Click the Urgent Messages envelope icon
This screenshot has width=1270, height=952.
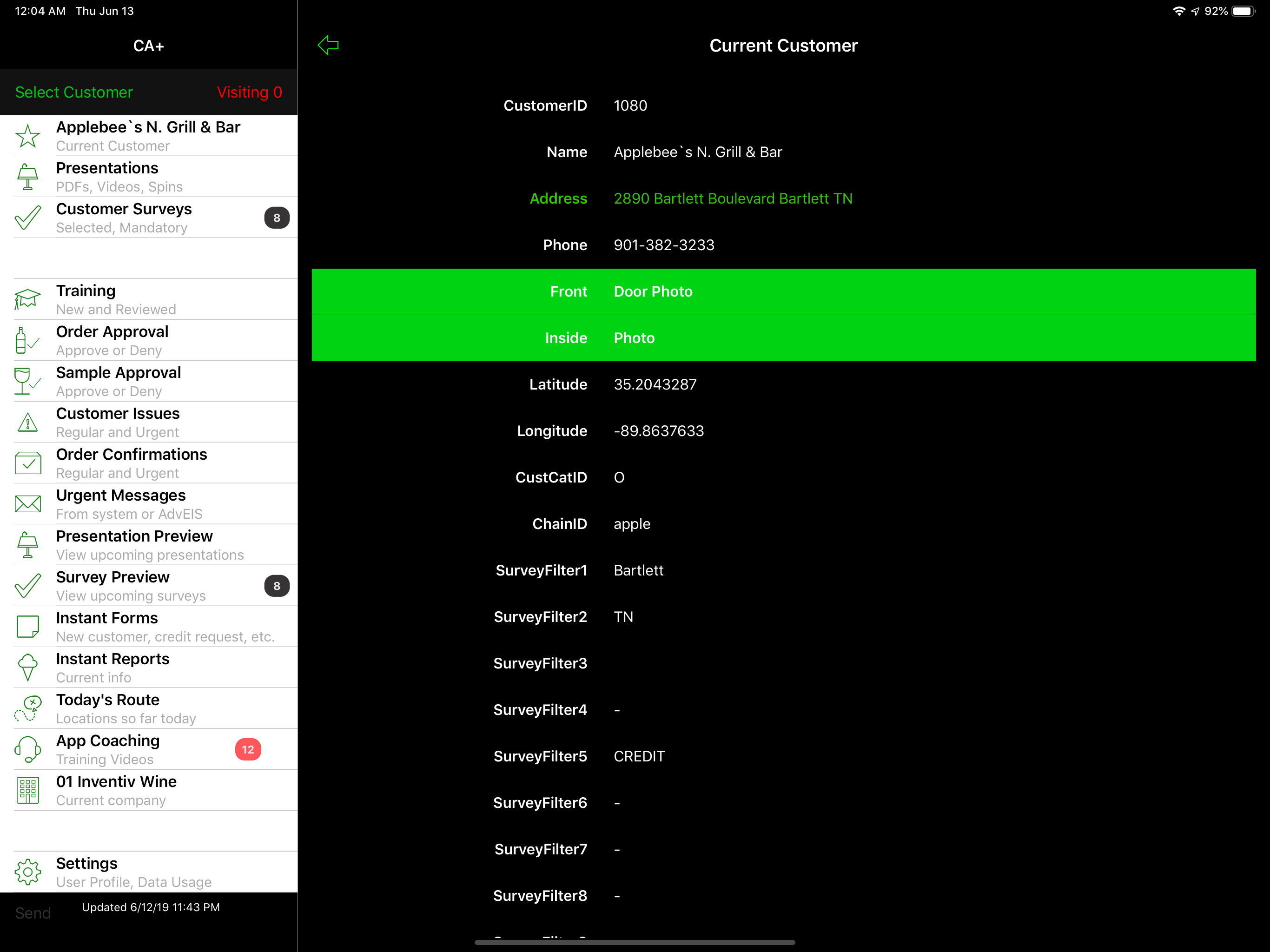point(27,503)
